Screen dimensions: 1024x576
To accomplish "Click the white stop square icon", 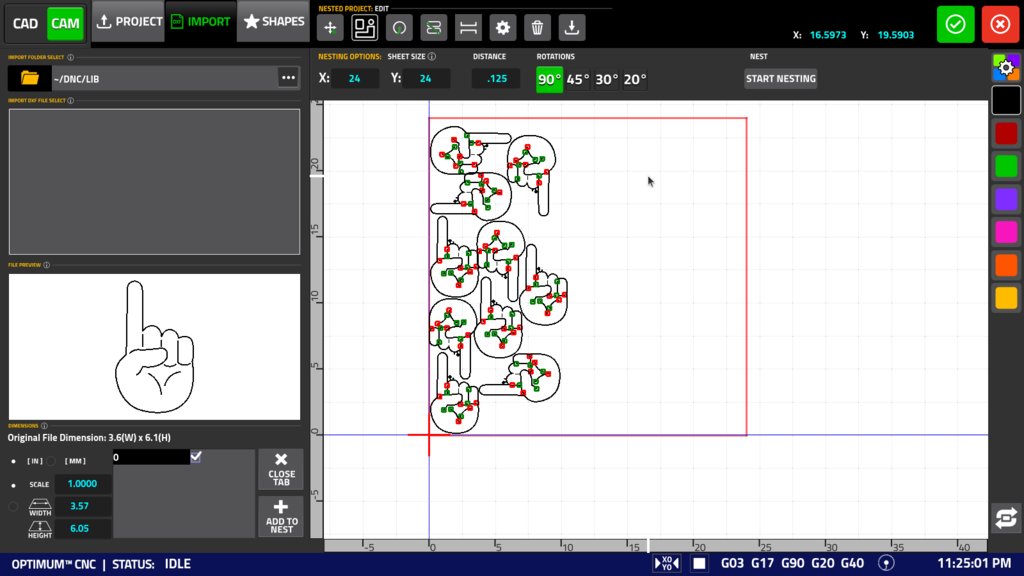I will click(x=699, y=563).
